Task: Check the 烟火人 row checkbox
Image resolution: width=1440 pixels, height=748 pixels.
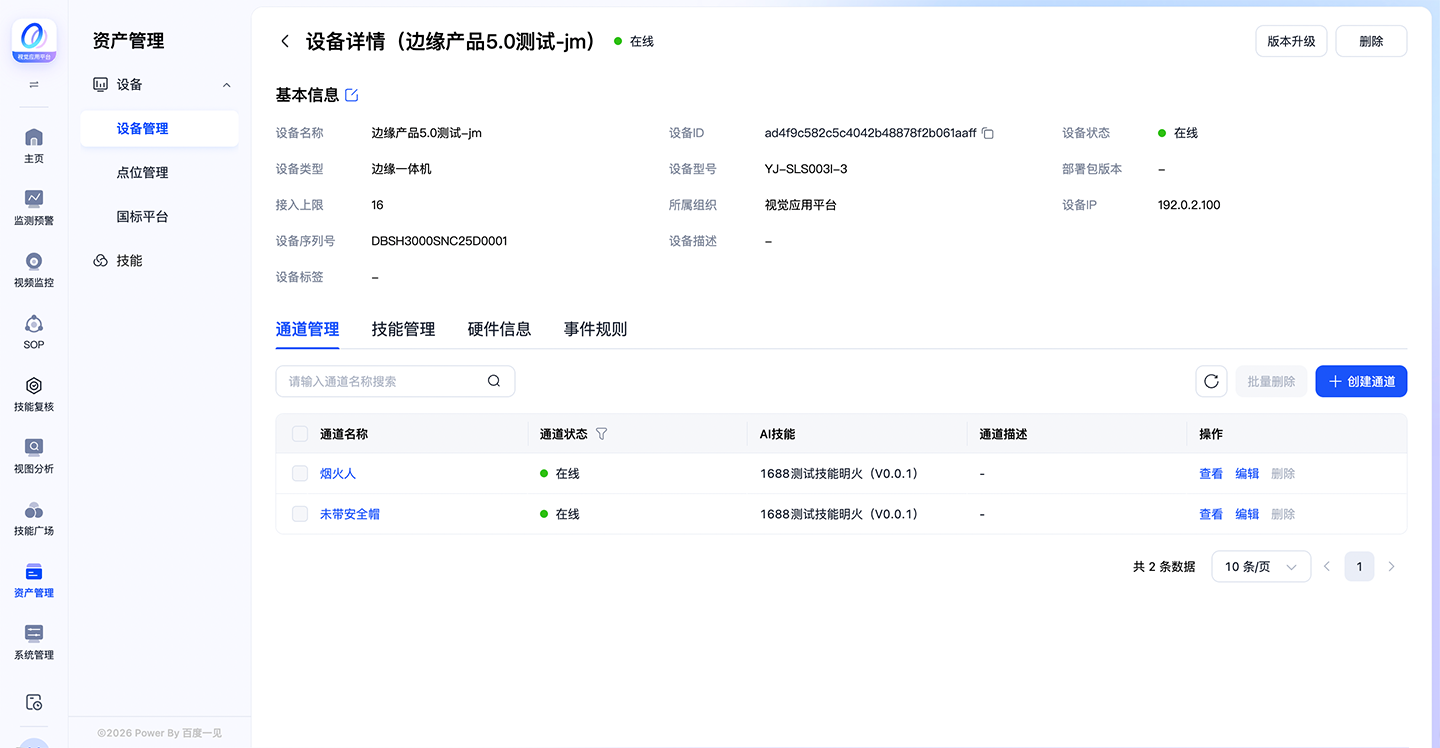Action: [300, 474]
